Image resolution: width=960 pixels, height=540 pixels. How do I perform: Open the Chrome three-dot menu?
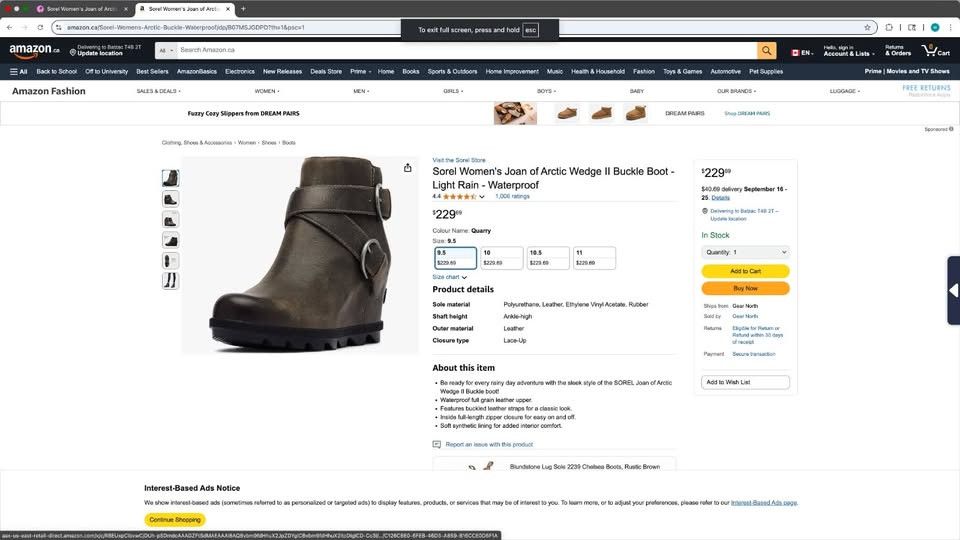pos(951,28)
